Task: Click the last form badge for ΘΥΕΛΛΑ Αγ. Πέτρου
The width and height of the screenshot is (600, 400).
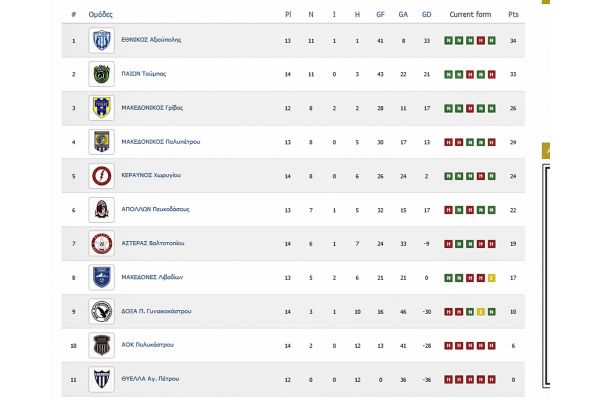Action: pos(493,379)
